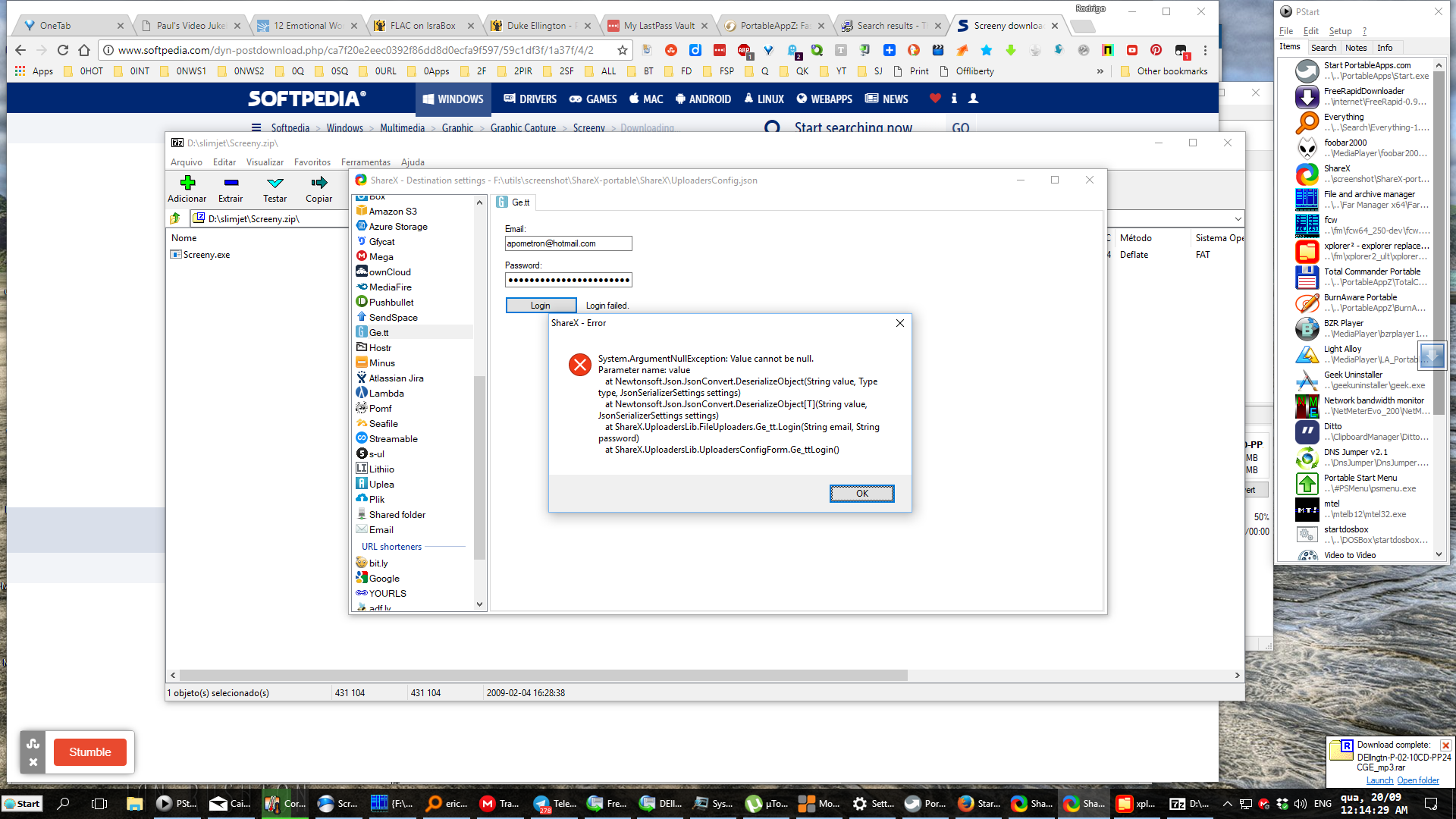1456x819 pixels.
Task: Open Task View from the taskbar
Action: 99,804
